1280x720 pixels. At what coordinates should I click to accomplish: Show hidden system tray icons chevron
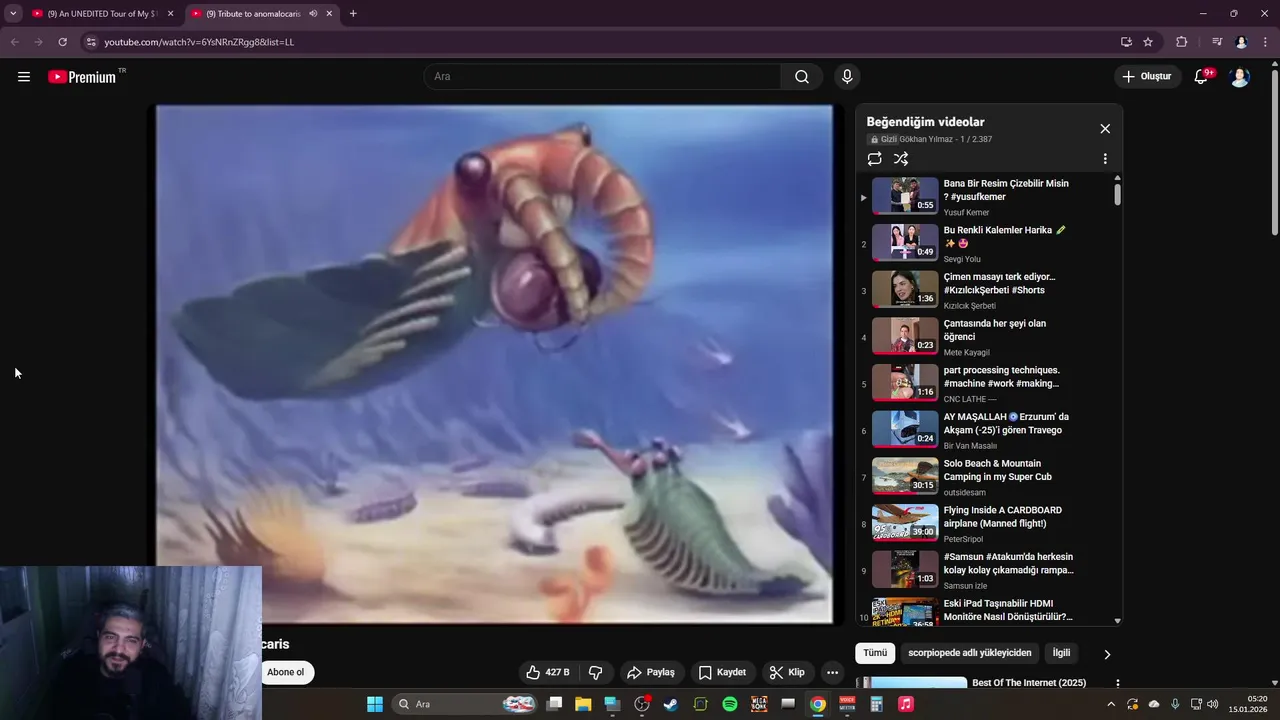pos(1110,704)
